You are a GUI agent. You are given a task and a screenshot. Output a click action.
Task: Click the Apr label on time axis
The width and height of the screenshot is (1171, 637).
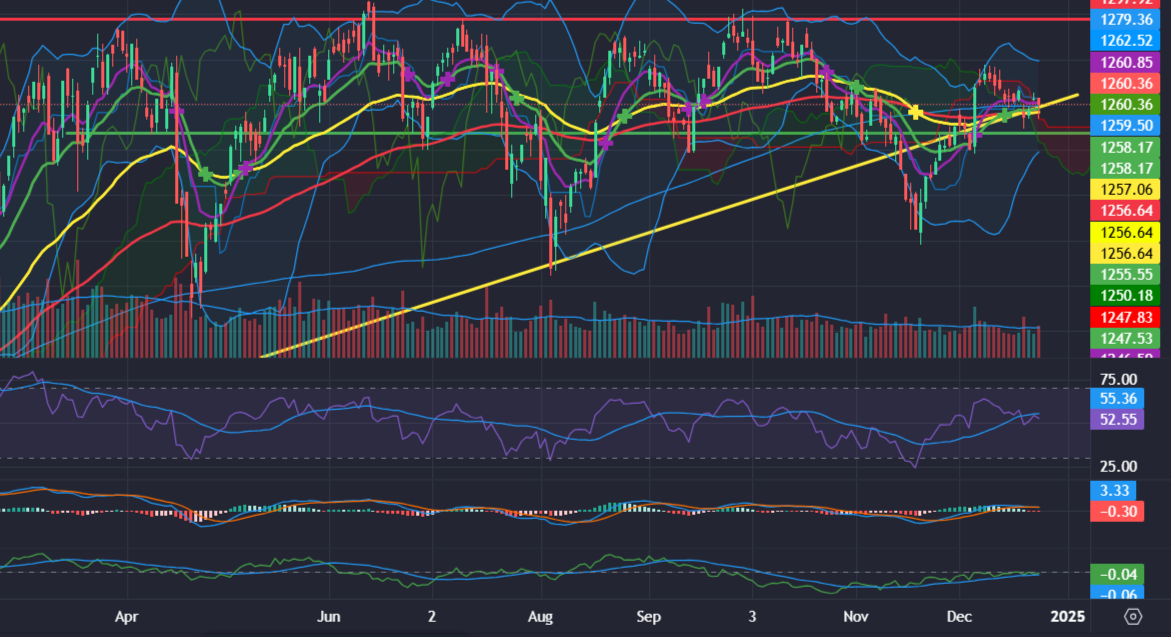coord(125,615)
